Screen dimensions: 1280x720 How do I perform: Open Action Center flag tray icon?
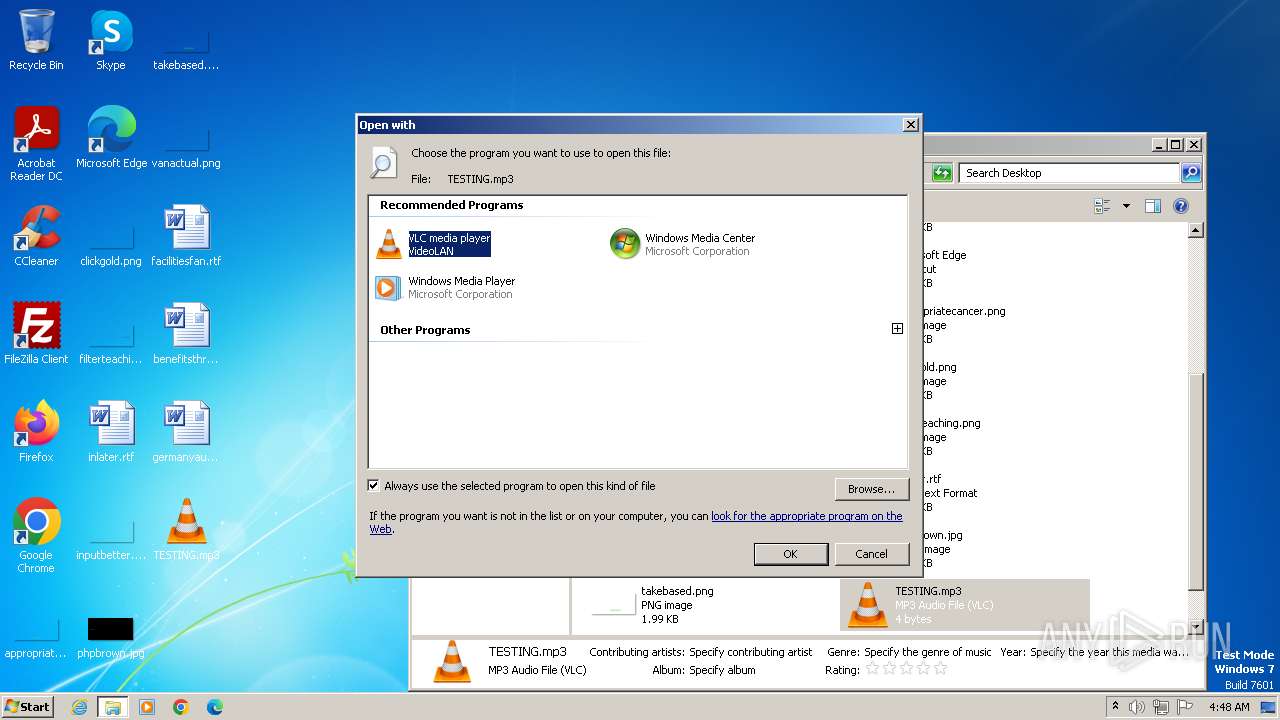tap(1184, 707)
